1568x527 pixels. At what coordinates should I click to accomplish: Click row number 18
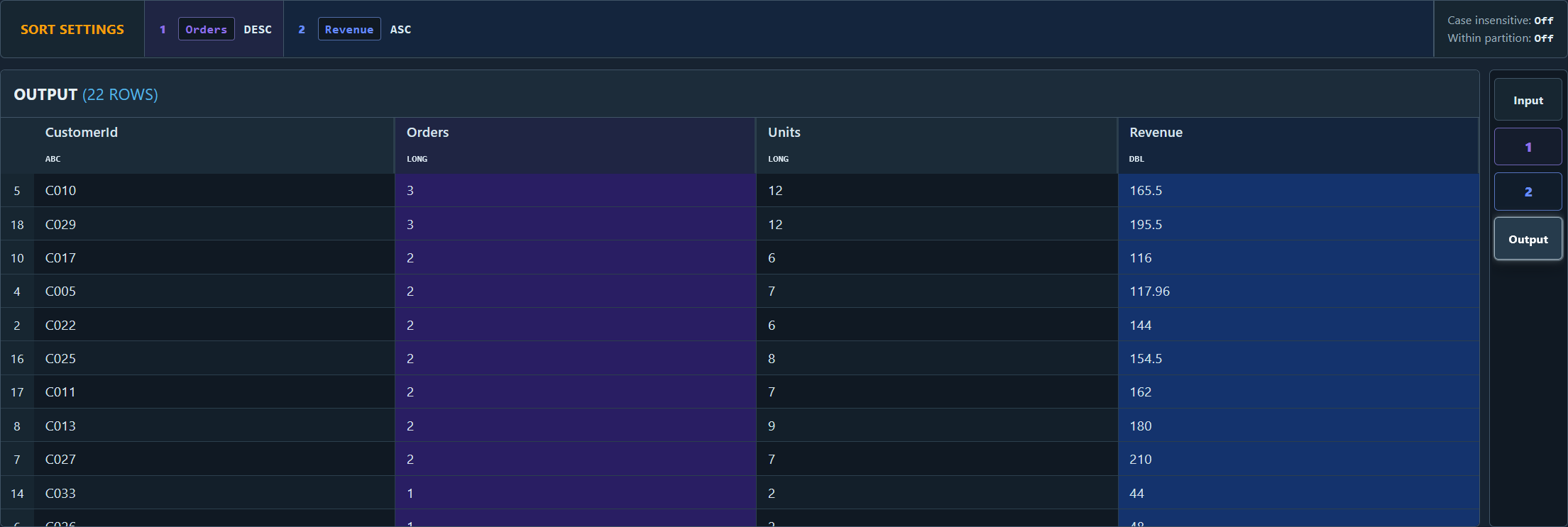point(17,224)
